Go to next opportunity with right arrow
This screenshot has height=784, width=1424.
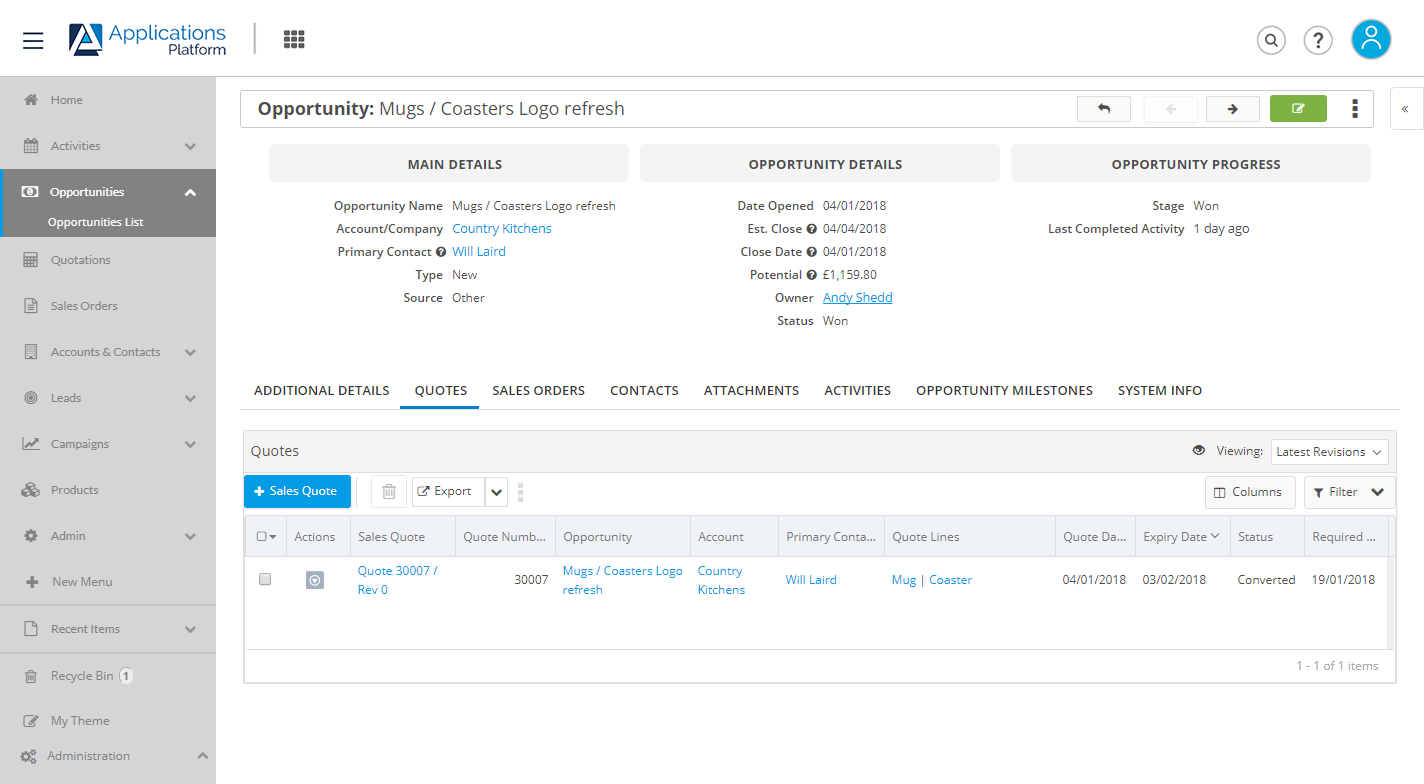[1232, 109]
